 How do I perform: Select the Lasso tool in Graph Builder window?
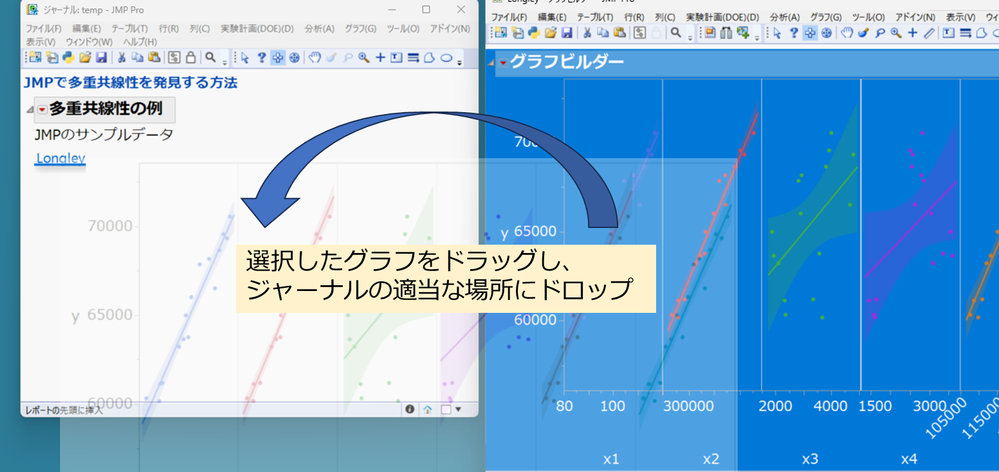[x=880, y=33]
